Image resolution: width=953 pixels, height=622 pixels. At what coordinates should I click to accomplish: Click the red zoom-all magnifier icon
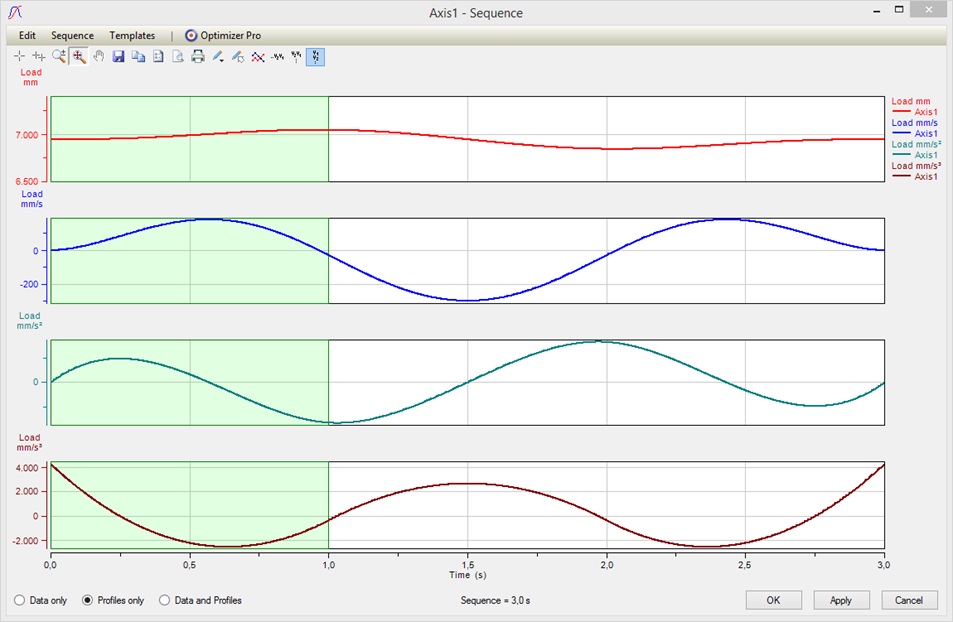point(78,57)
